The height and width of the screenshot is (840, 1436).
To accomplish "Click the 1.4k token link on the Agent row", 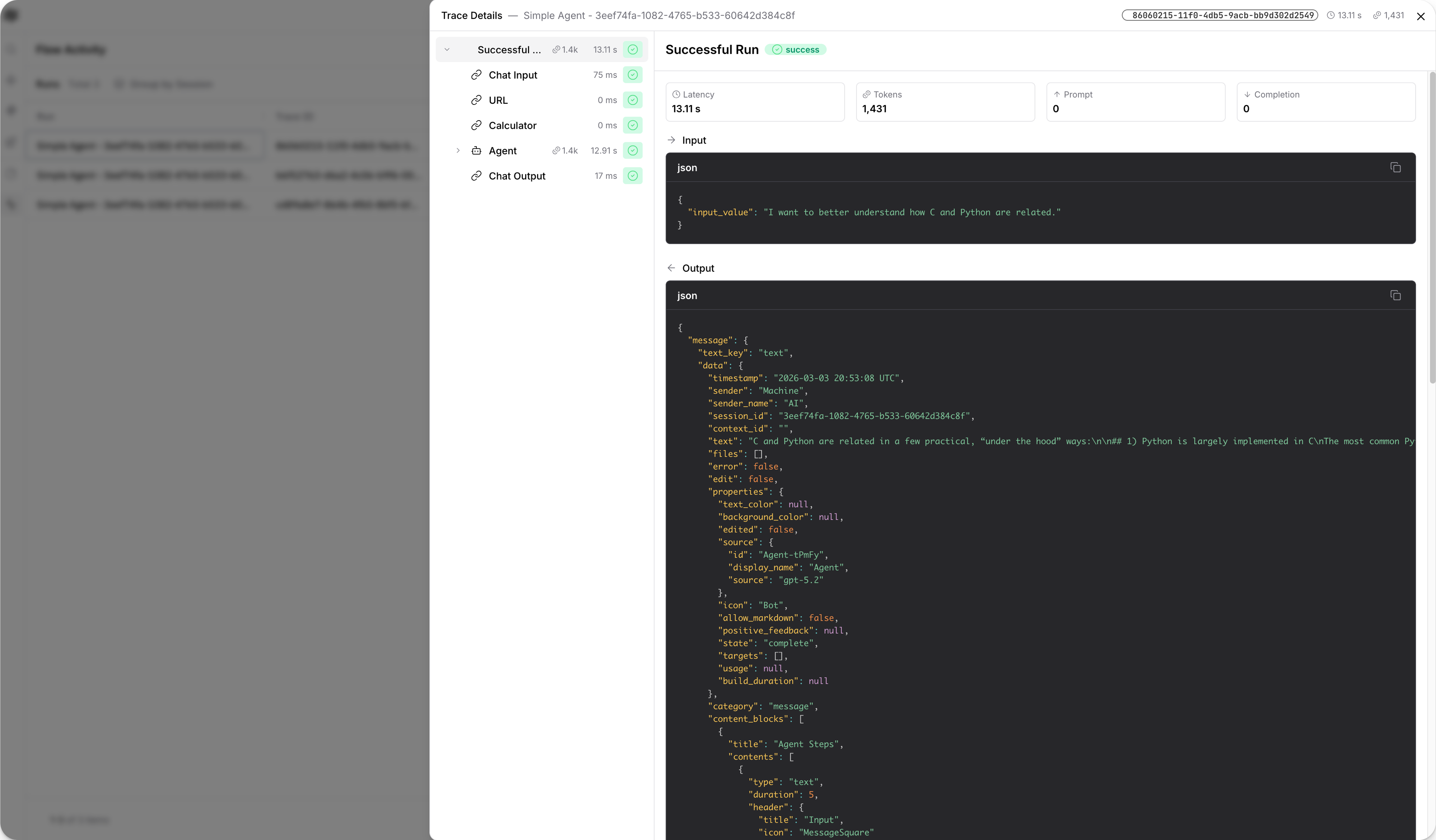I will pos(565,150).
